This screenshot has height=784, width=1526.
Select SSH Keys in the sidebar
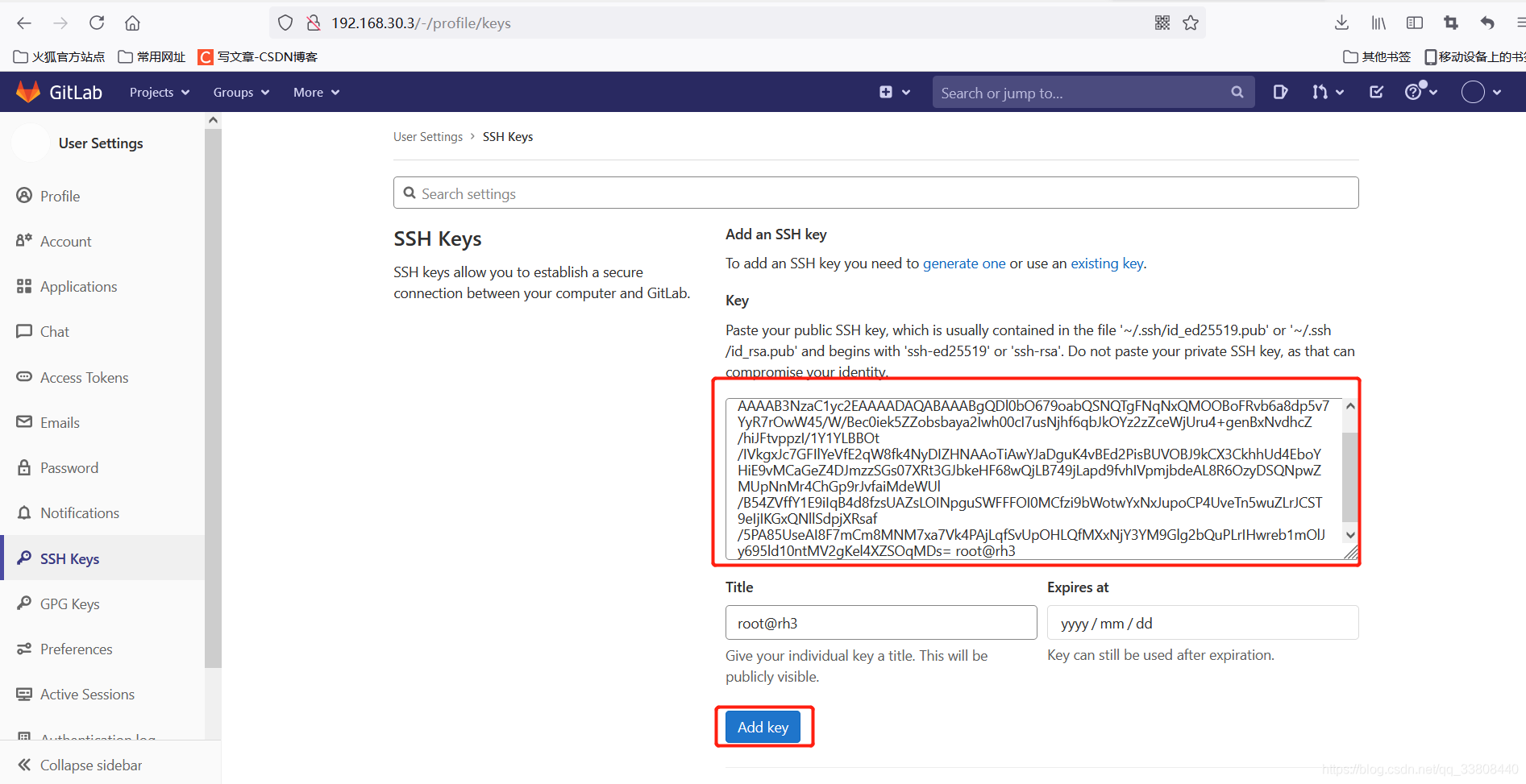102,558
